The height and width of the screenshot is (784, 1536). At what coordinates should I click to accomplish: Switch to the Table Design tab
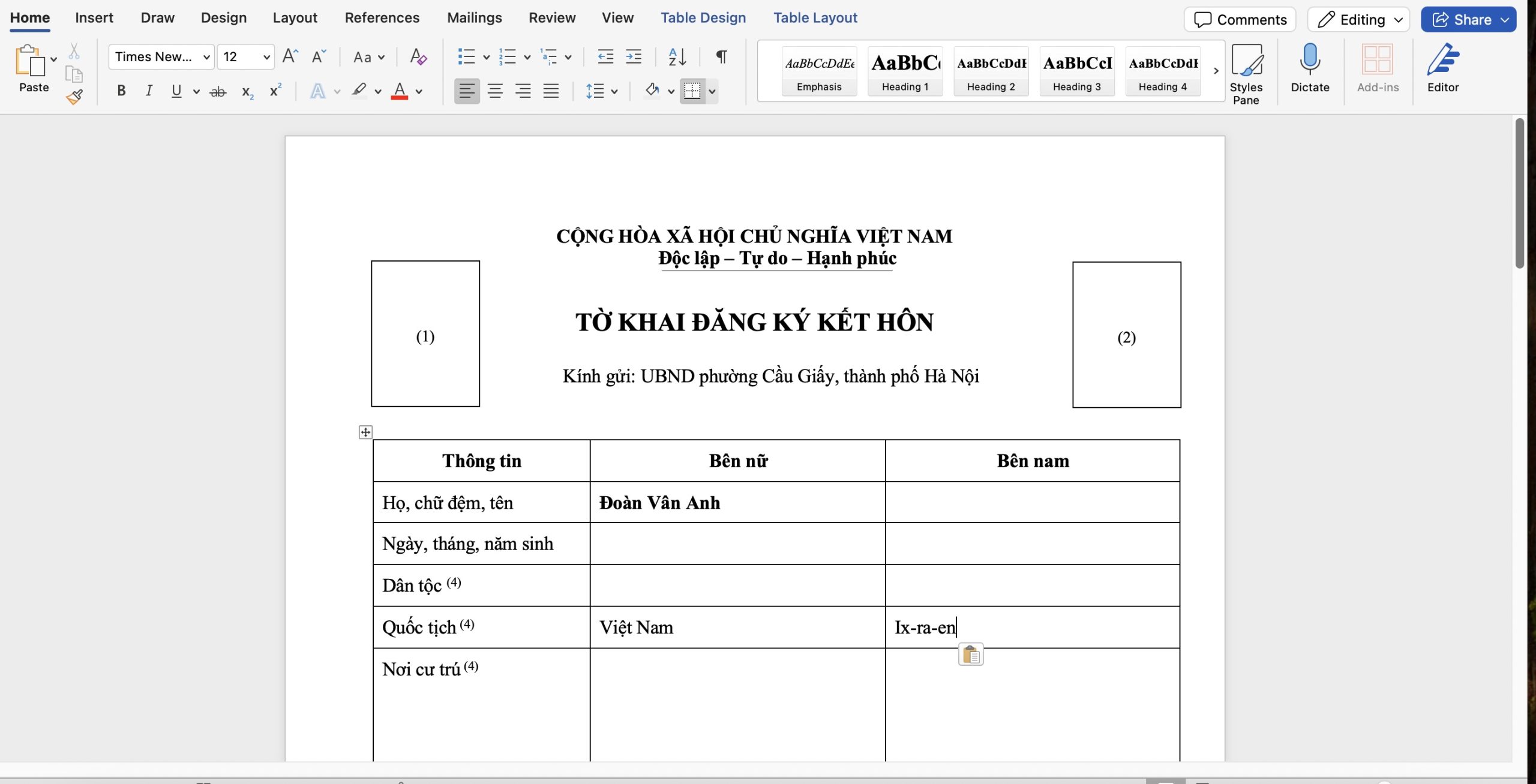click(703, 17)
